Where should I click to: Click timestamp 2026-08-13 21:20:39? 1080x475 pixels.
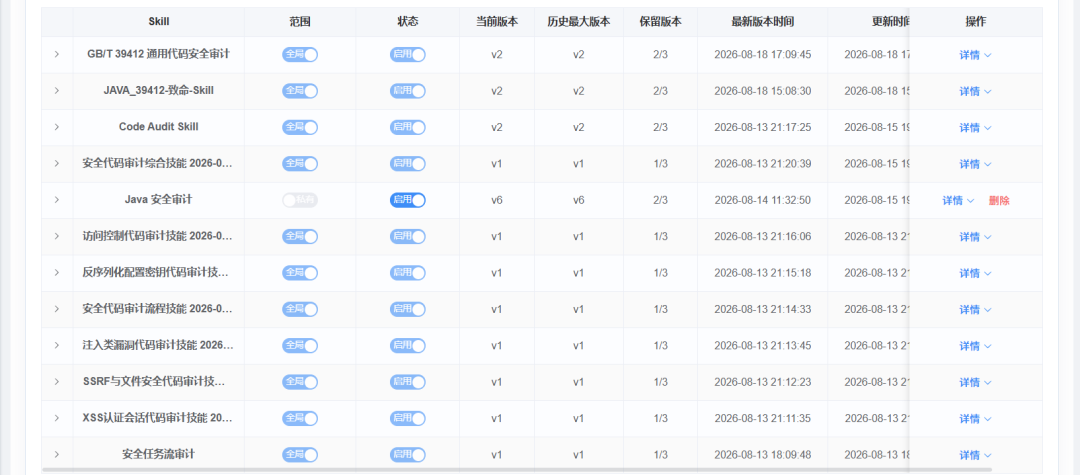pyautogui.click(x=762, y=164)
